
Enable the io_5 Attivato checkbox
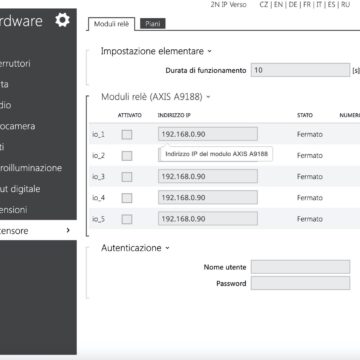(x=127, y=219)
